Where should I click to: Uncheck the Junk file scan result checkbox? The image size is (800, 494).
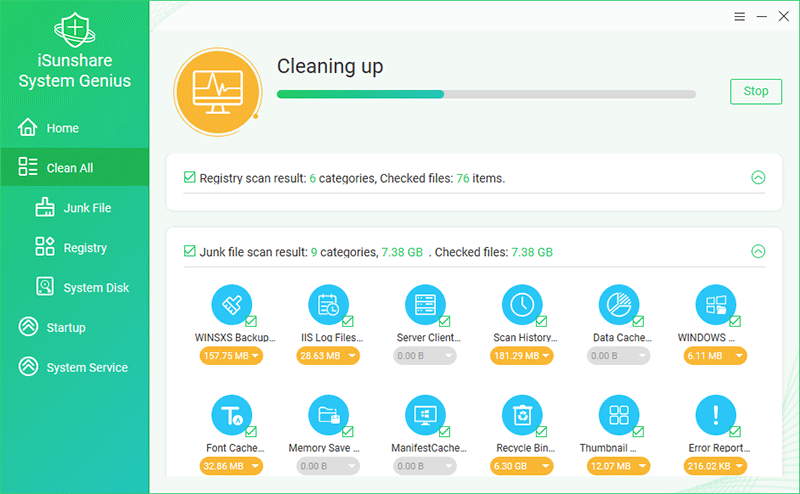click(190, 251)
